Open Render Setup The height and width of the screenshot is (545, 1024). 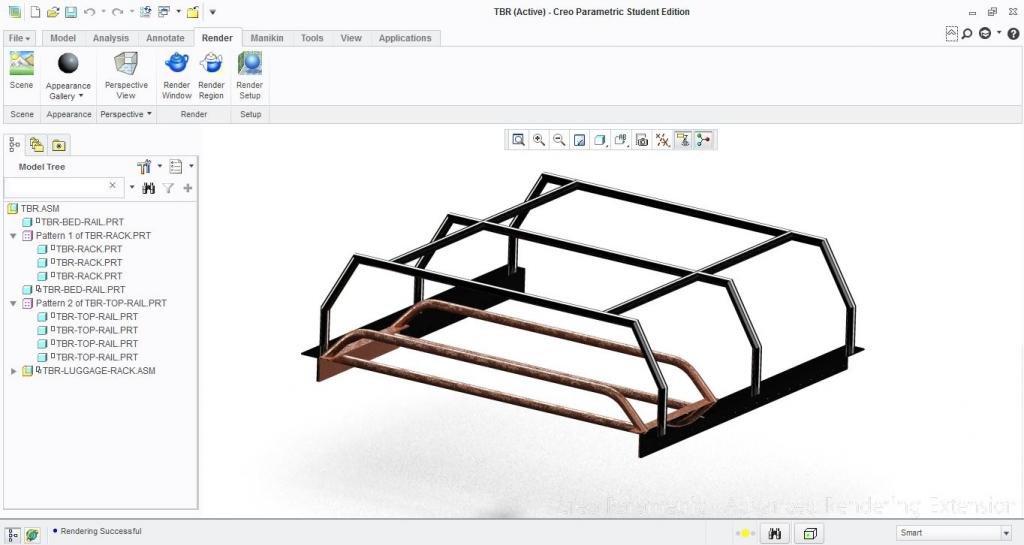point(249,76)
